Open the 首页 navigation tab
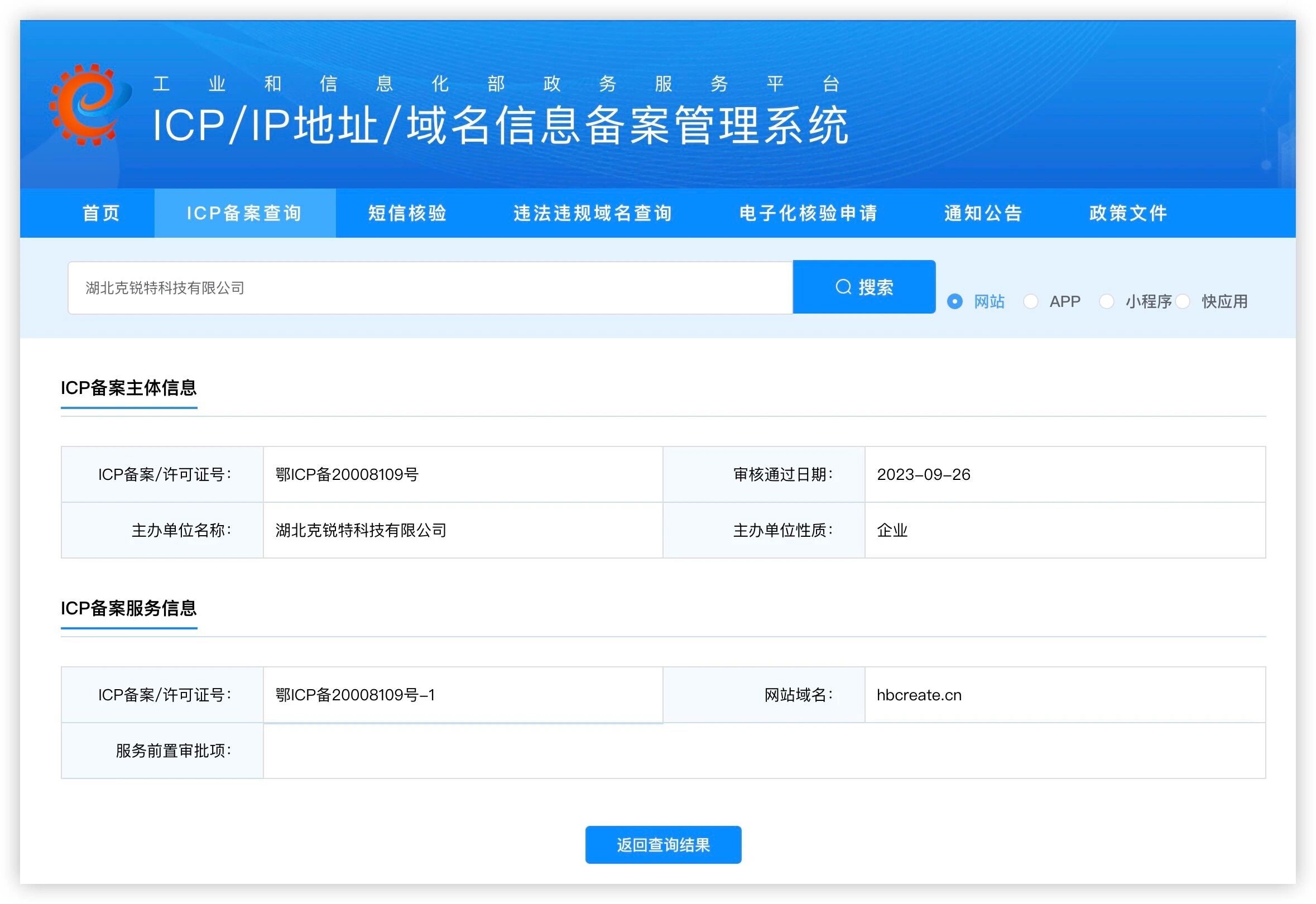 [x=101, y=214]
